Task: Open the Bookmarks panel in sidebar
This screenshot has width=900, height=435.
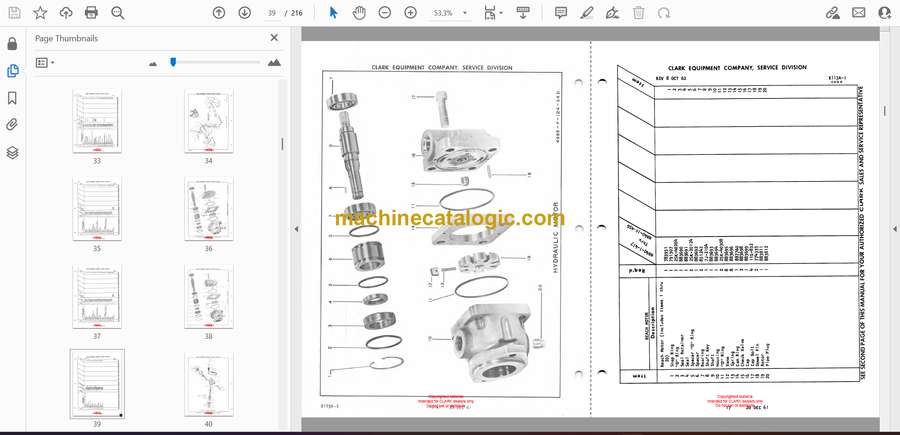Action: (13, 98)
